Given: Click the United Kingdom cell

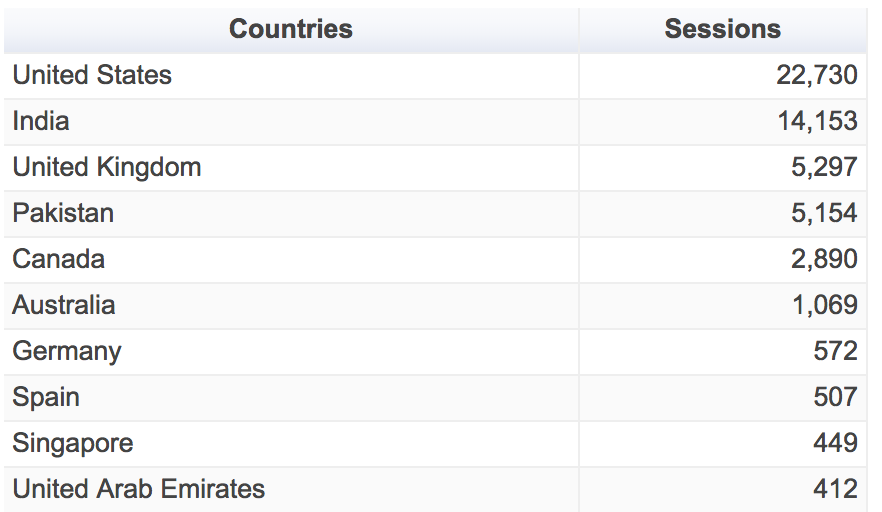Looking at the screenshot, I should (x=107, y=167).
